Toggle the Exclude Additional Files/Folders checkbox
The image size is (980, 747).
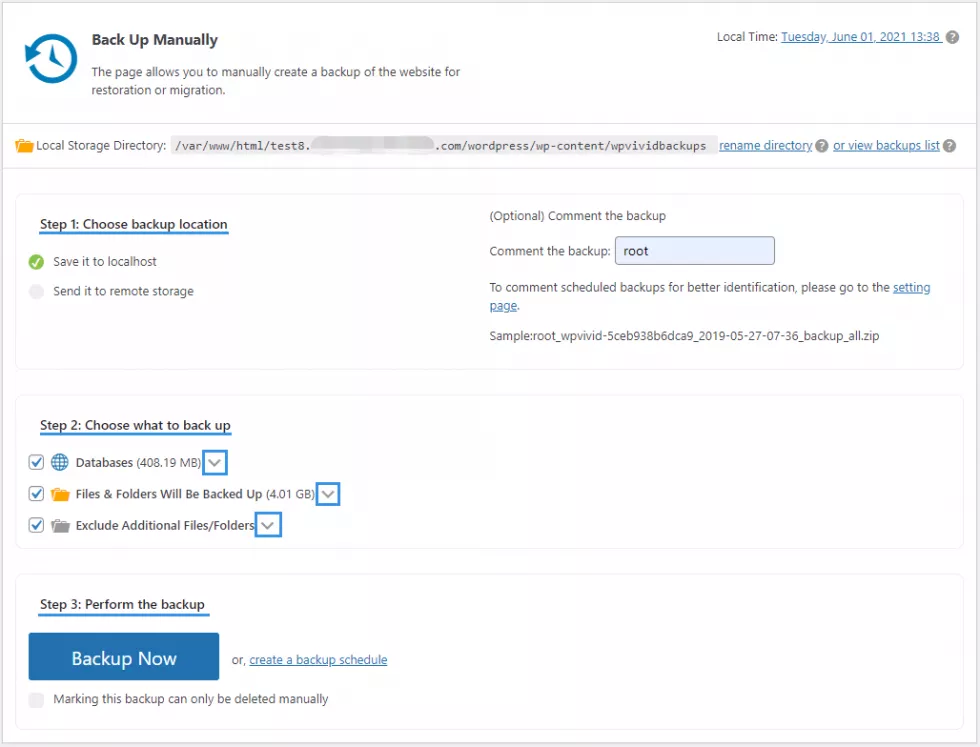tap(36, 524)
